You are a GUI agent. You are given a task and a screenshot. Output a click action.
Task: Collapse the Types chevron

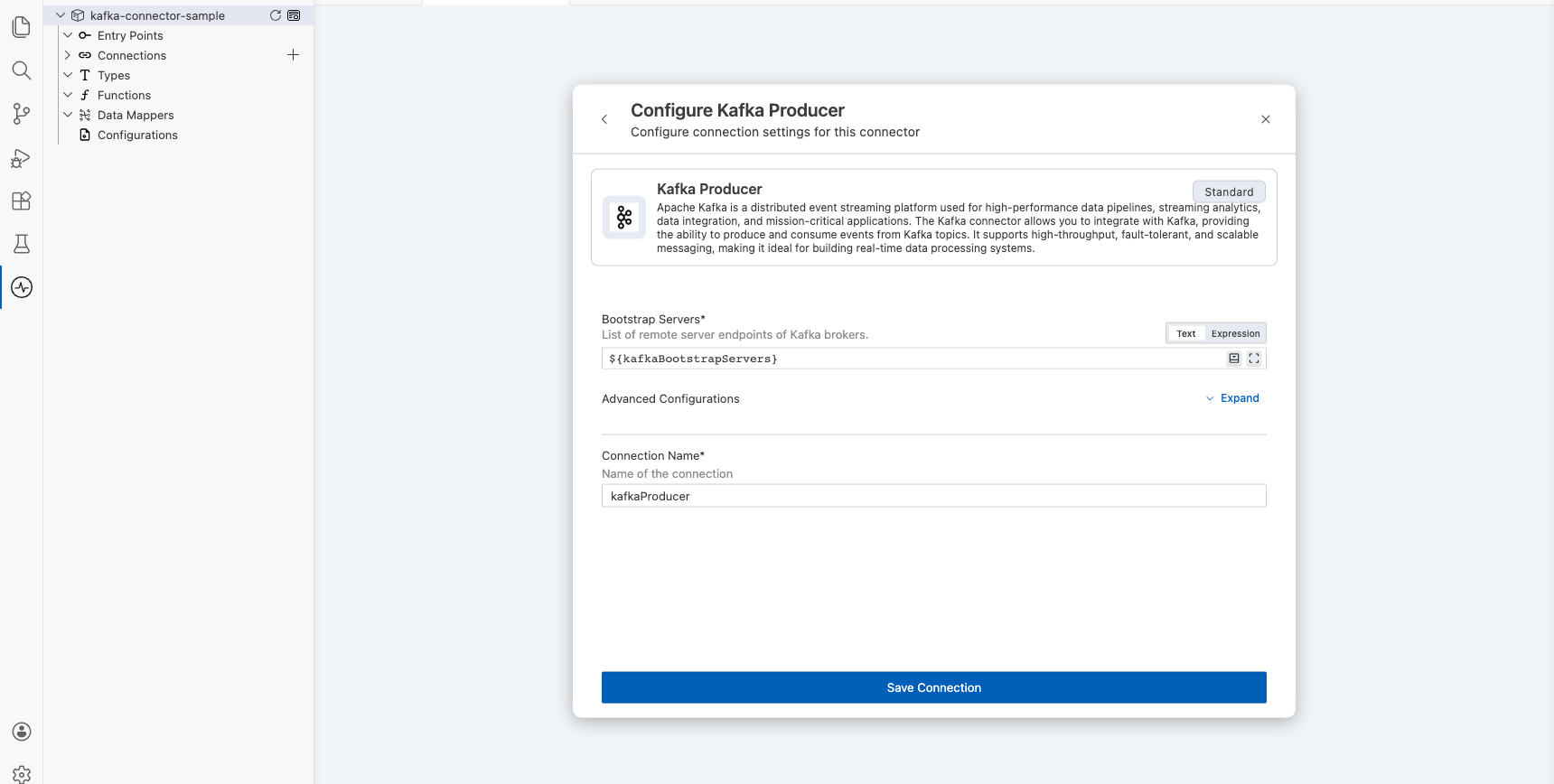tap(68, 75)
